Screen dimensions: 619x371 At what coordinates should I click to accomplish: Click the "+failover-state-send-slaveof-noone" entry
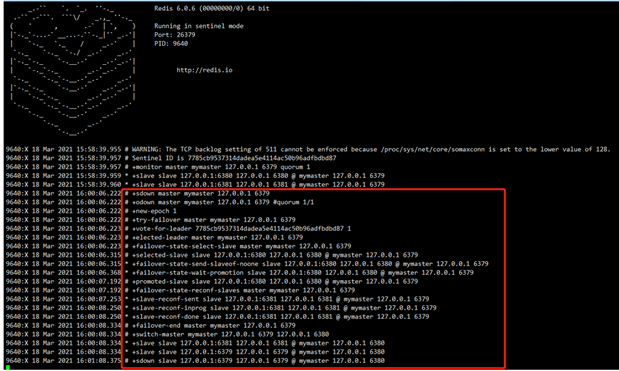pos(247,264)
